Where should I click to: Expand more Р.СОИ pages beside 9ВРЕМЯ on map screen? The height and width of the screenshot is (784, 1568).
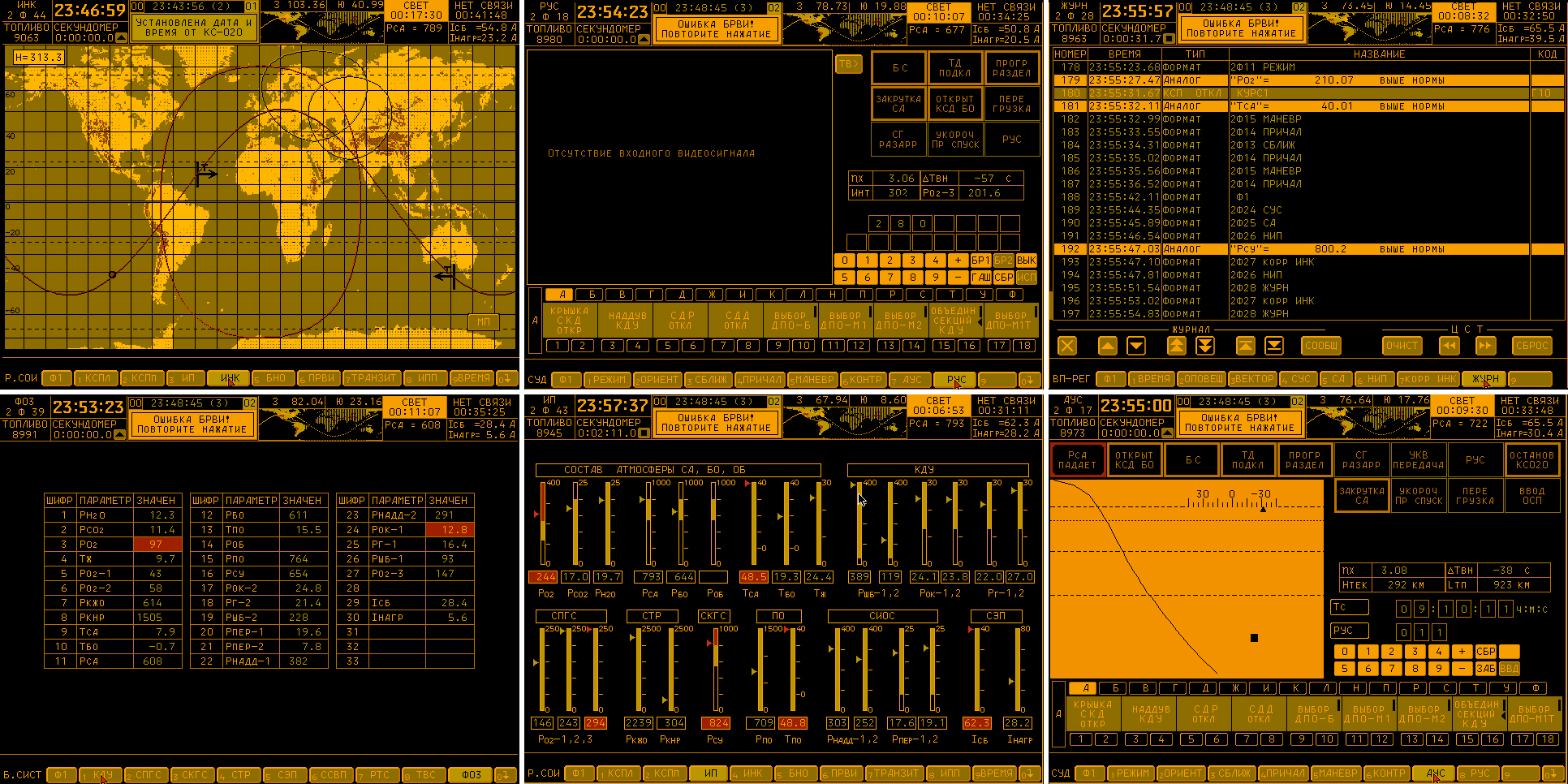506,378
